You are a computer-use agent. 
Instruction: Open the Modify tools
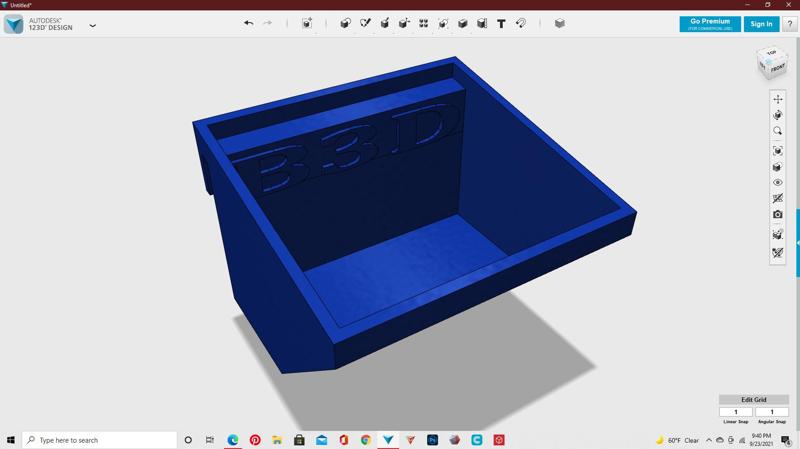pos(404,23)
